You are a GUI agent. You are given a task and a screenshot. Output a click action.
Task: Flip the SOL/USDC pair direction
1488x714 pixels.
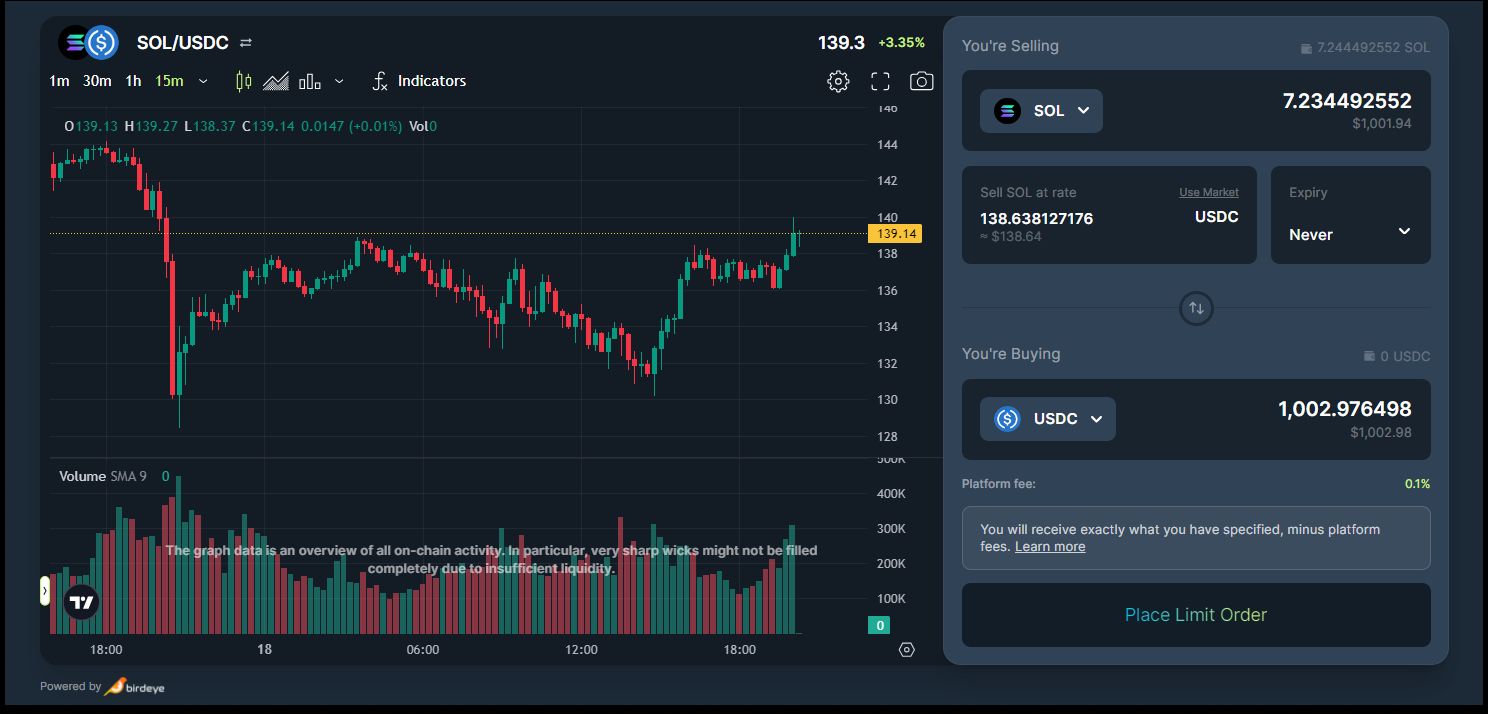246,43
